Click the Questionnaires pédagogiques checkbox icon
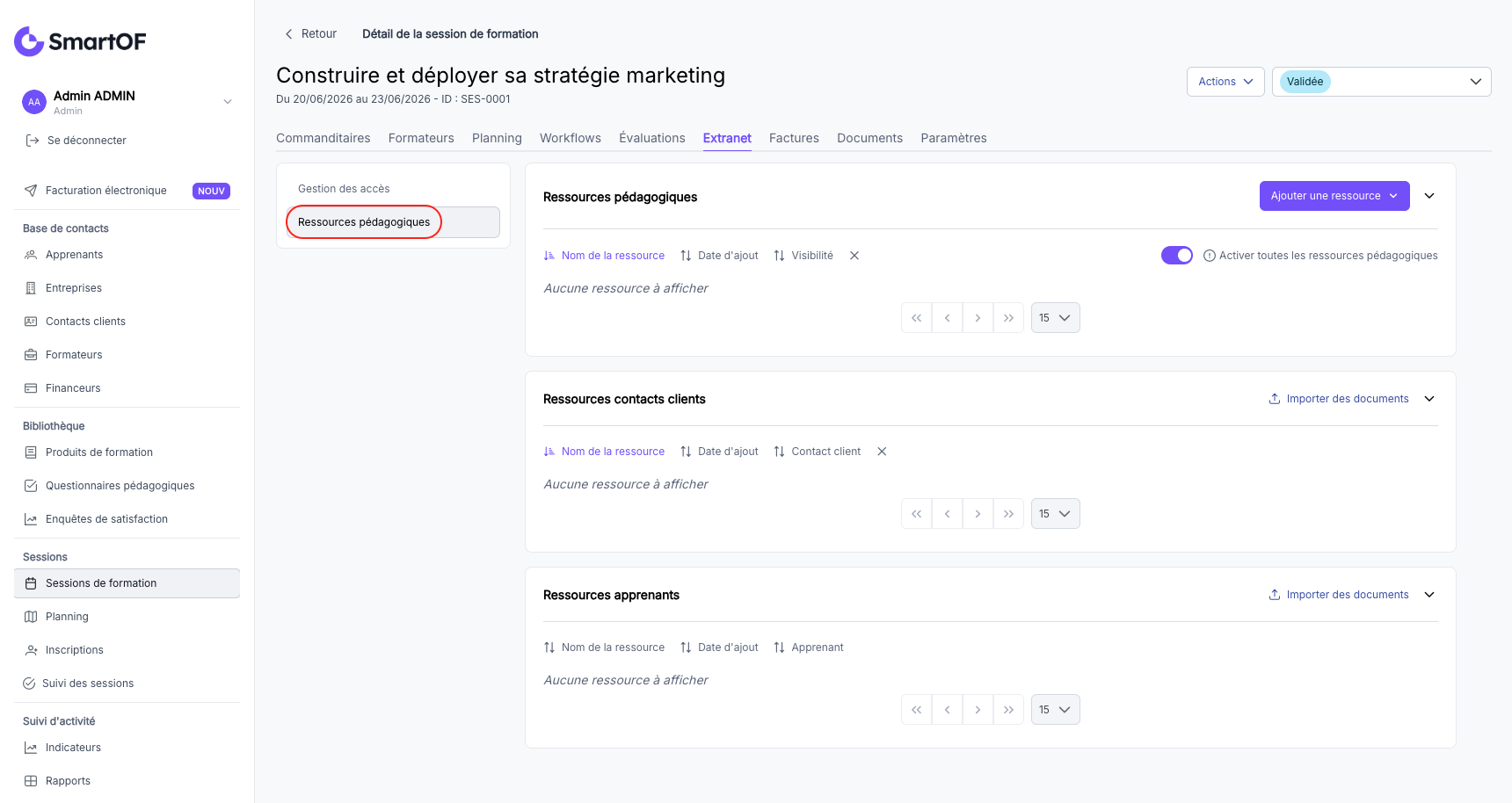This screenshot has width=1512, height=803. click(31, 486)
